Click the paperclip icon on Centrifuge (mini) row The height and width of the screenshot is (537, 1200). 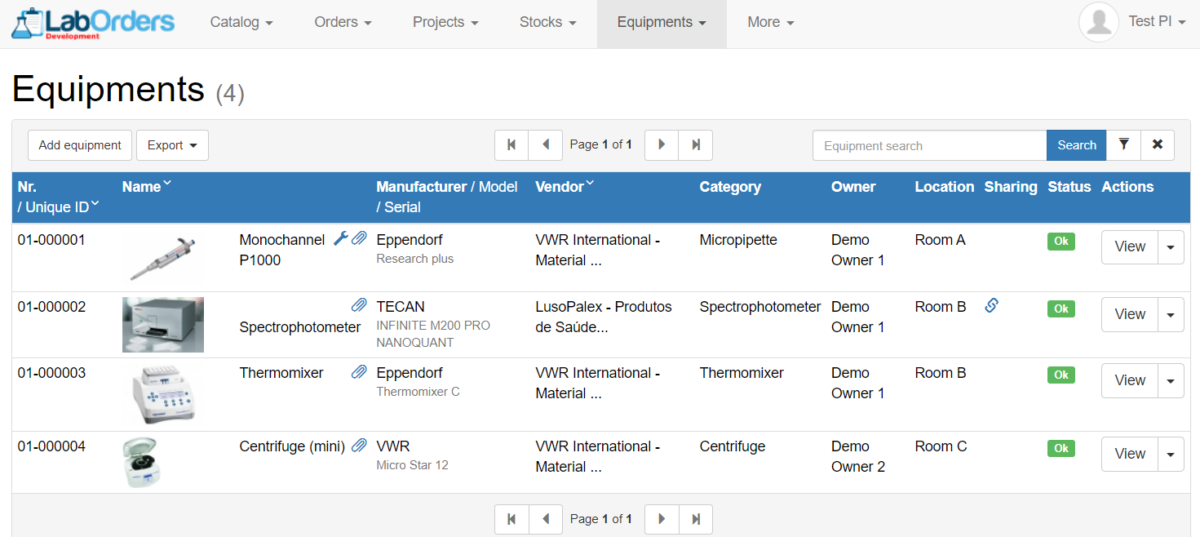(359, 446)
